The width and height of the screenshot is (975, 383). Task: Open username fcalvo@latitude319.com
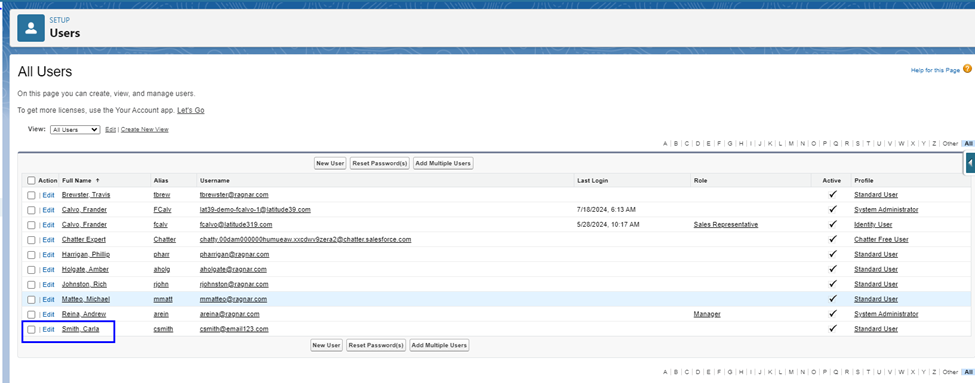236,224
